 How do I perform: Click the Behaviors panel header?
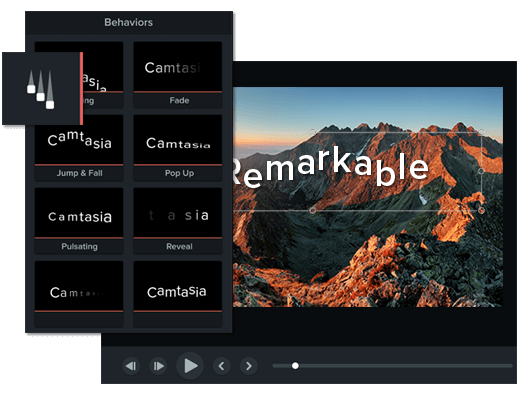pos(129,22)
